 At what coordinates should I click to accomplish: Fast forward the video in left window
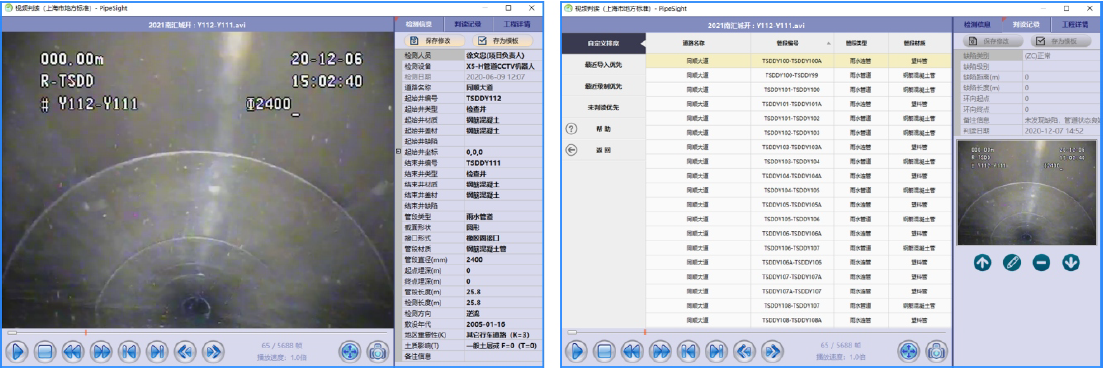coord(101,350)
